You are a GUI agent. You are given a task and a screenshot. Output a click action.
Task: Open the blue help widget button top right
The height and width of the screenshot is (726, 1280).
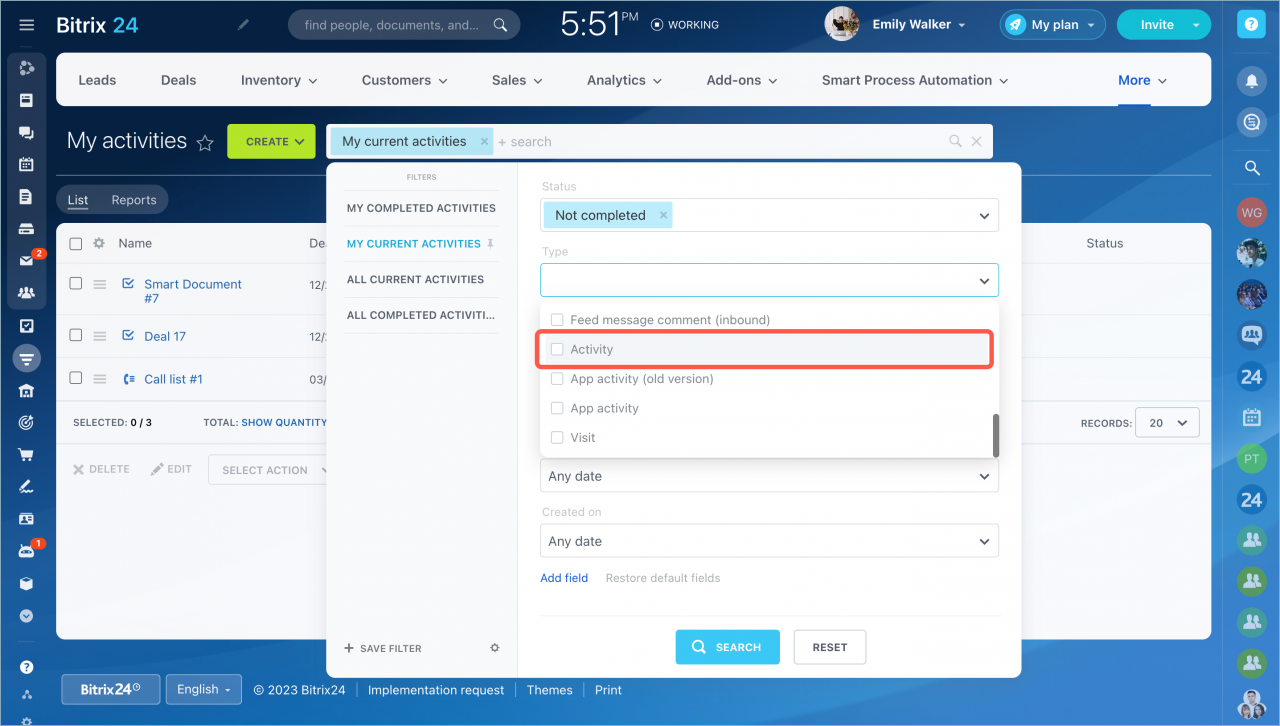pos(1251,25)
